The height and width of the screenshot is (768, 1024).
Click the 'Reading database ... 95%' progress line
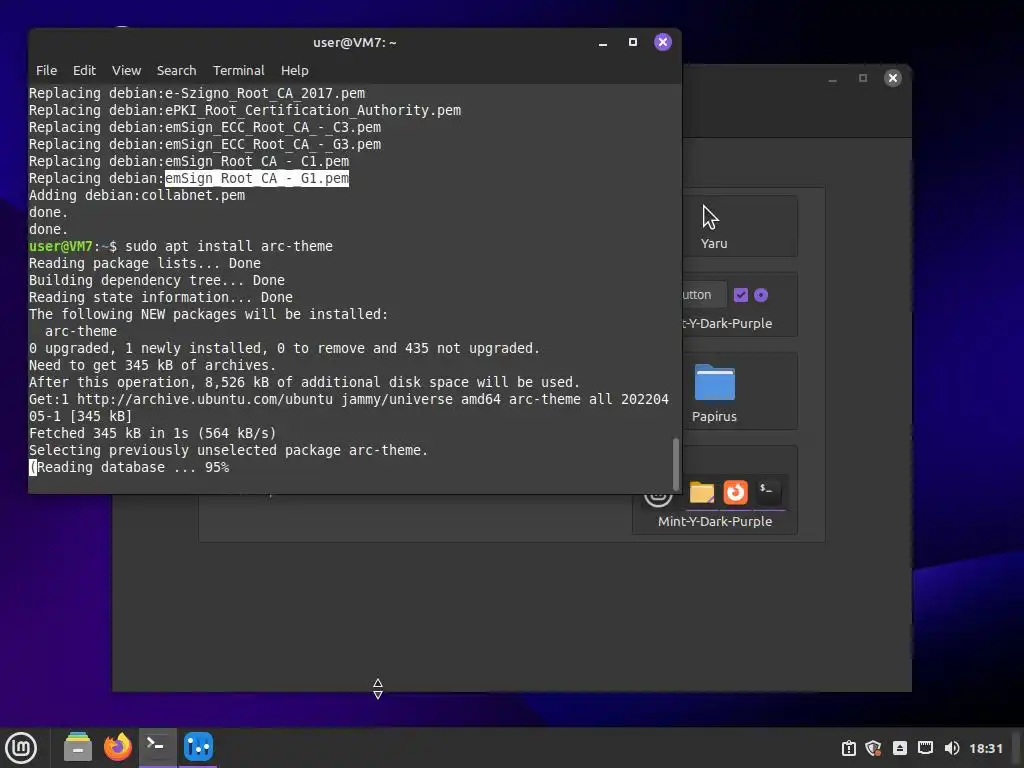click(129, 467)
